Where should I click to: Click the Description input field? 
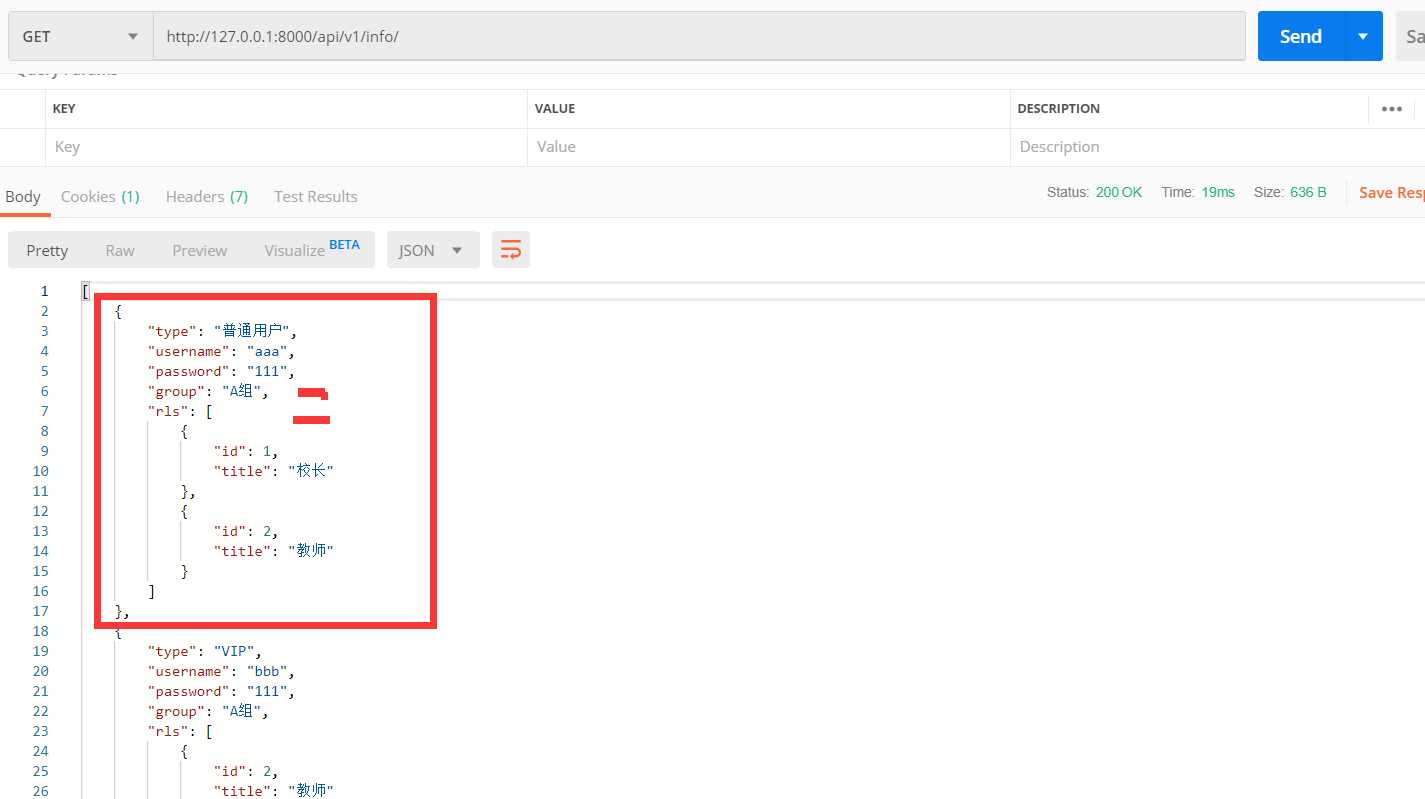click(1217, 147)
